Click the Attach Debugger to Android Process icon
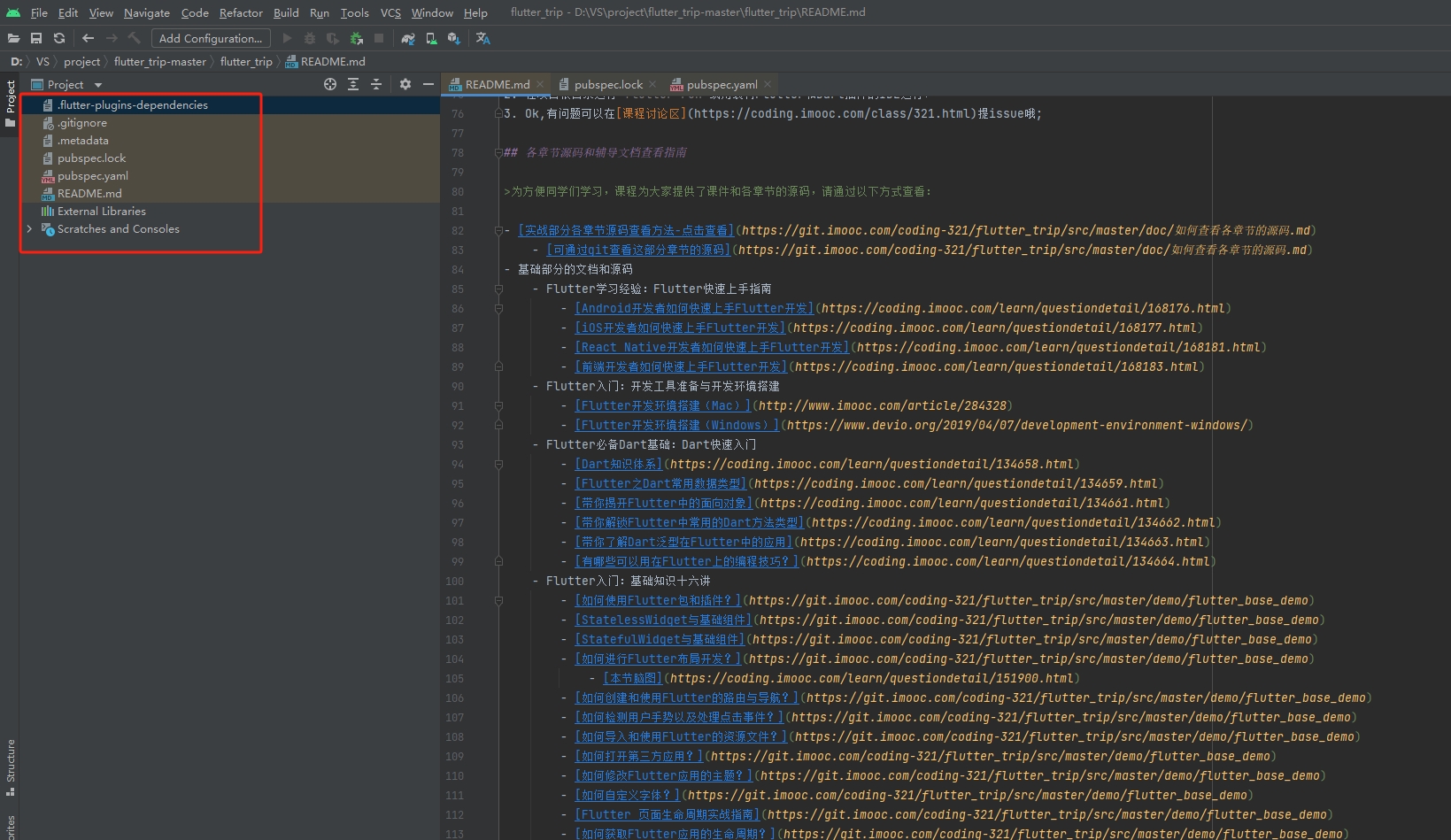The height and width of the screenshot is (840, 1451). pyautogui.click(x=356, y=38)
